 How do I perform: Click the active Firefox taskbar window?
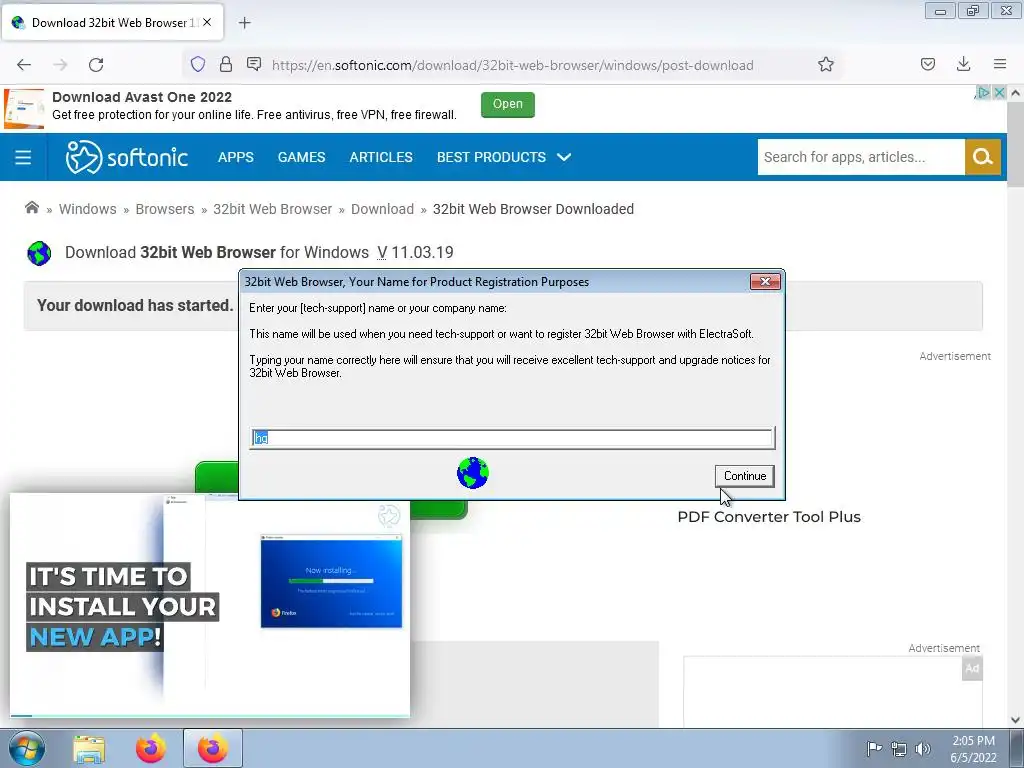[213, 748]
